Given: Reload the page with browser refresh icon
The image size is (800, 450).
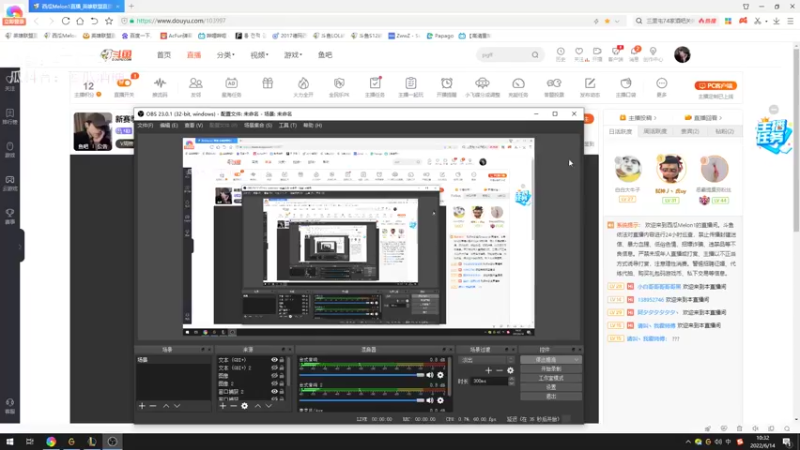Looking at the screenshot, I should [x=66, y=21].
